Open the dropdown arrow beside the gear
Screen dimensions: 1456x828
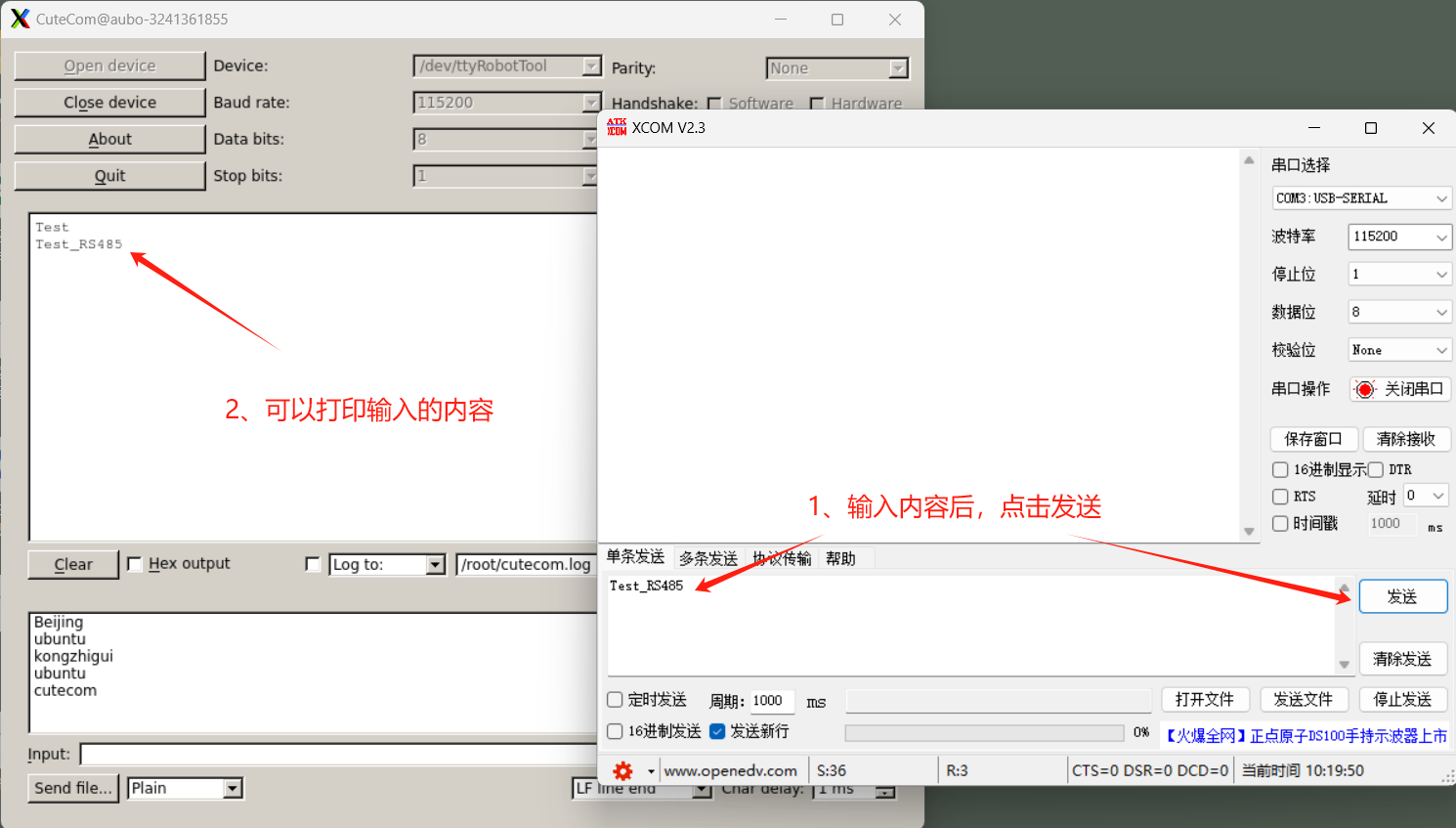pos(651,771)
